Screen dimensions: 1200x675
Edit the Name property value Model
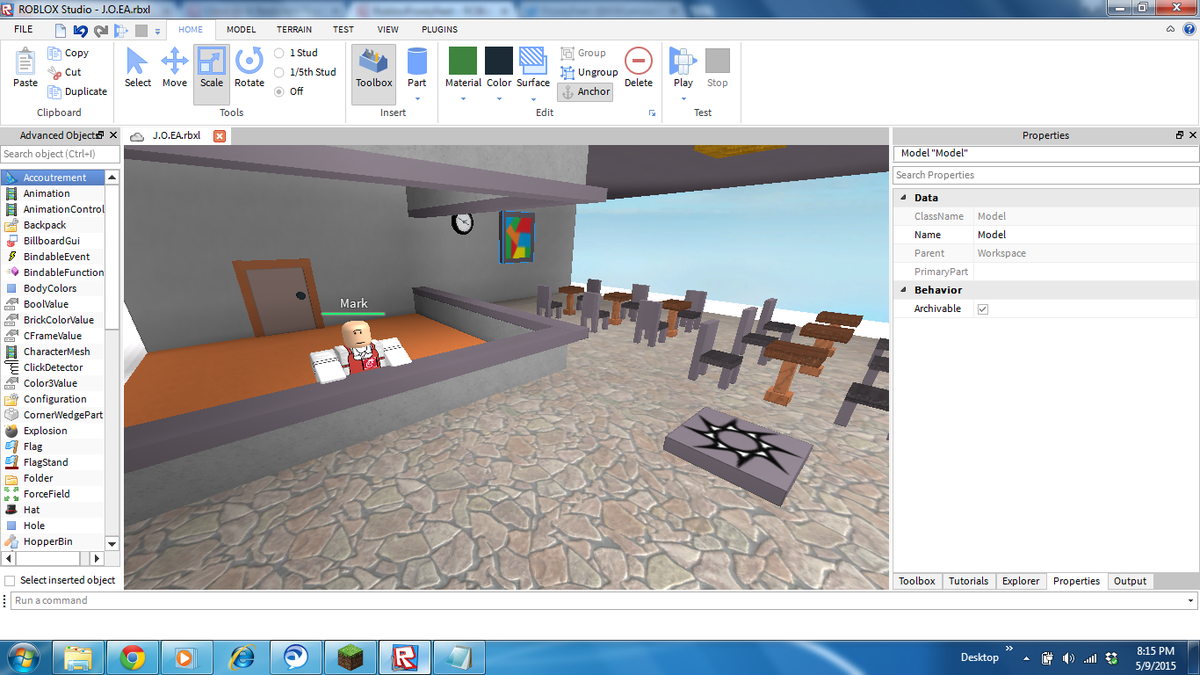click(x=1085, y=235)
